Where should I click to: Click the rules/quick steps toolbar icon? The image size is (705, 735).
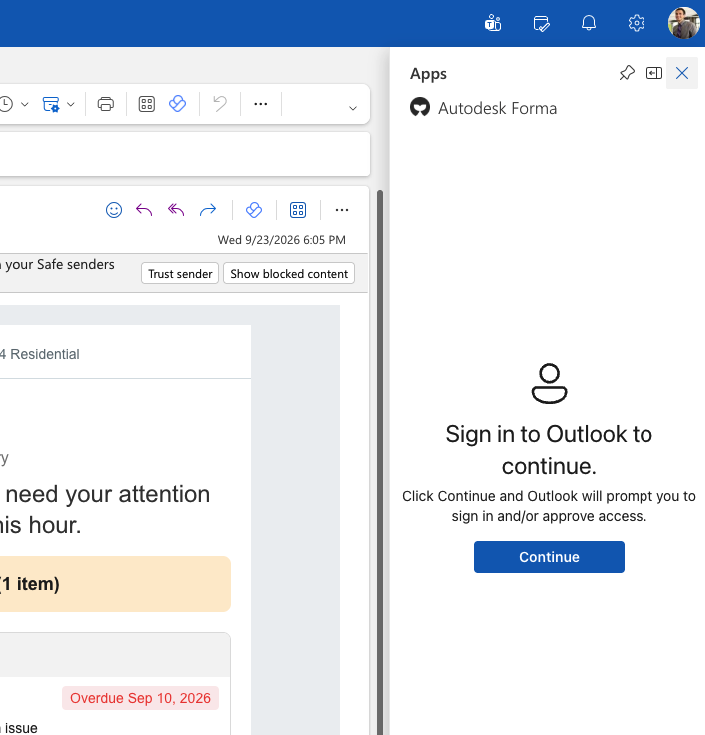pyautogui.click(x=51, y=104)
